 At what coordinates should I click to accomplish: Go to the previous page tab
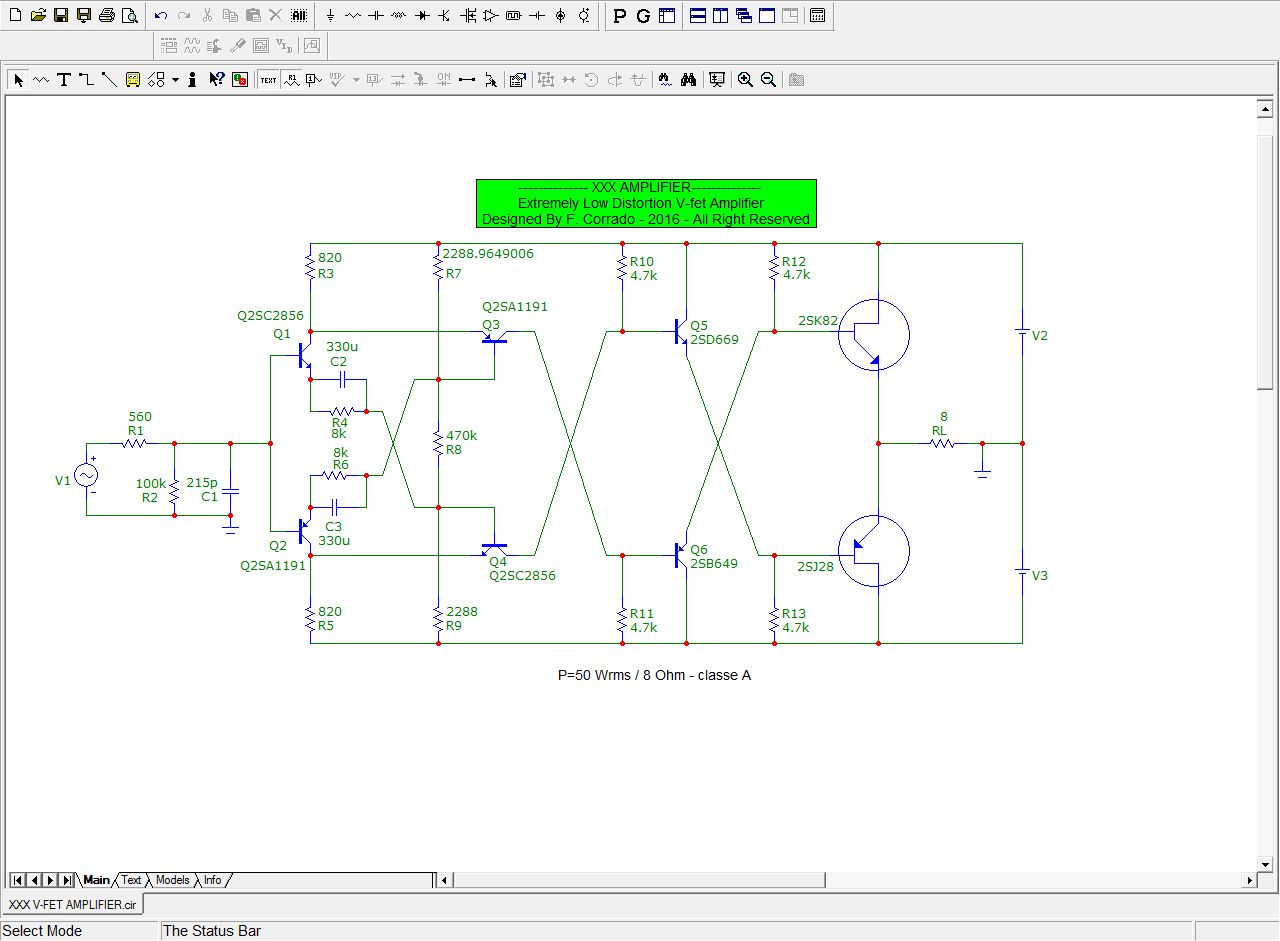pos(34,880)
